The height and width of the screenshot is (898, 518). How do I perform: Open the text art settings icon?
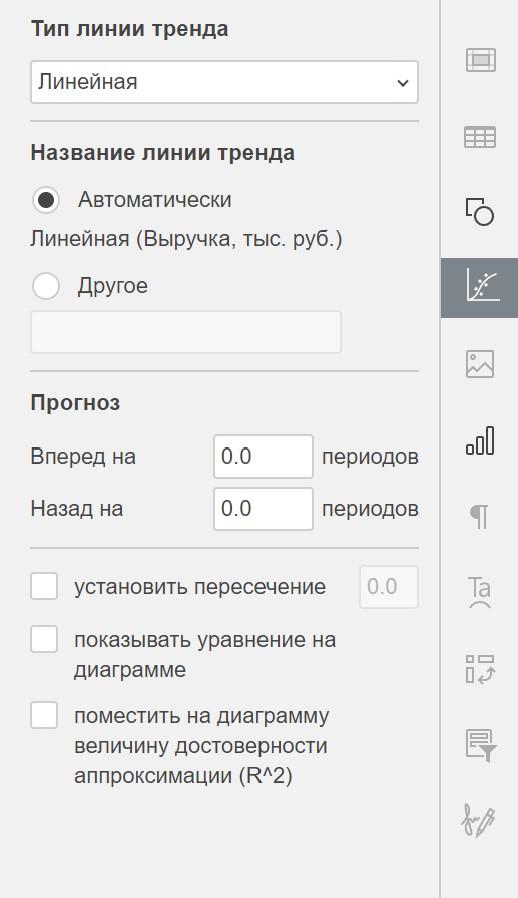(480, 592)
